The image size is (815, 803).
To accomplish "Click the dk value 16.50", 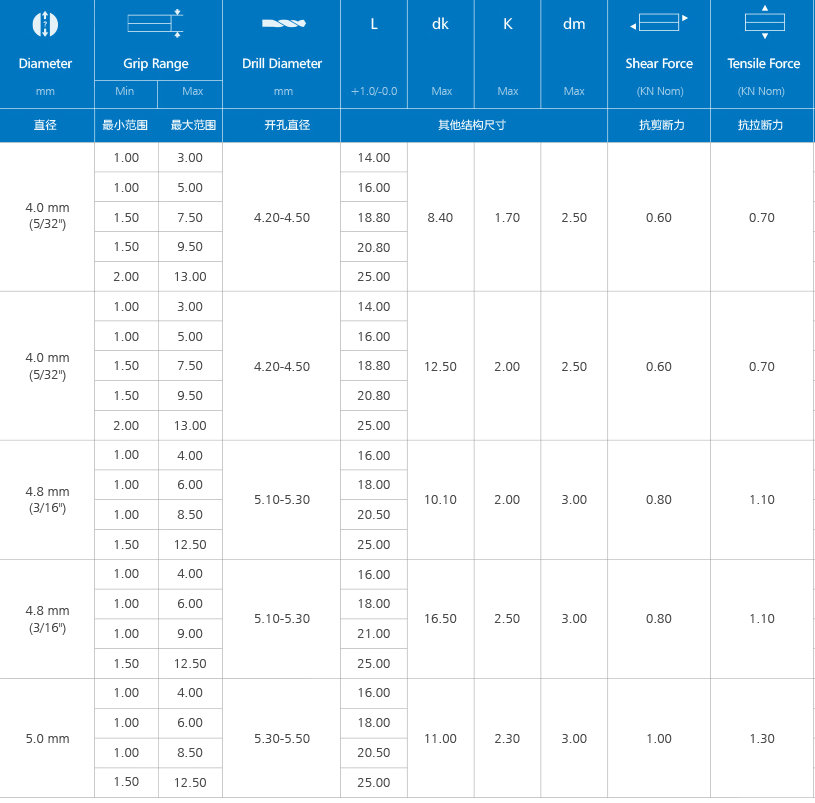I will 440,619.
